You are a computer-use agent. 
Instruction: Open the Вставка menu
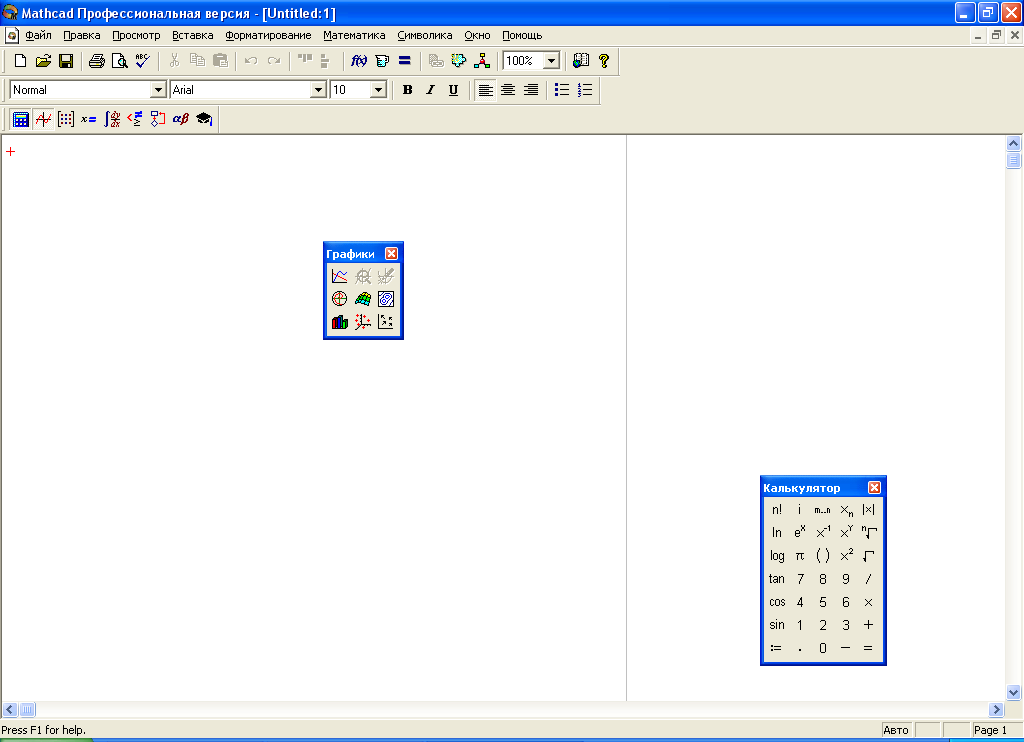(x=193, y=35)
